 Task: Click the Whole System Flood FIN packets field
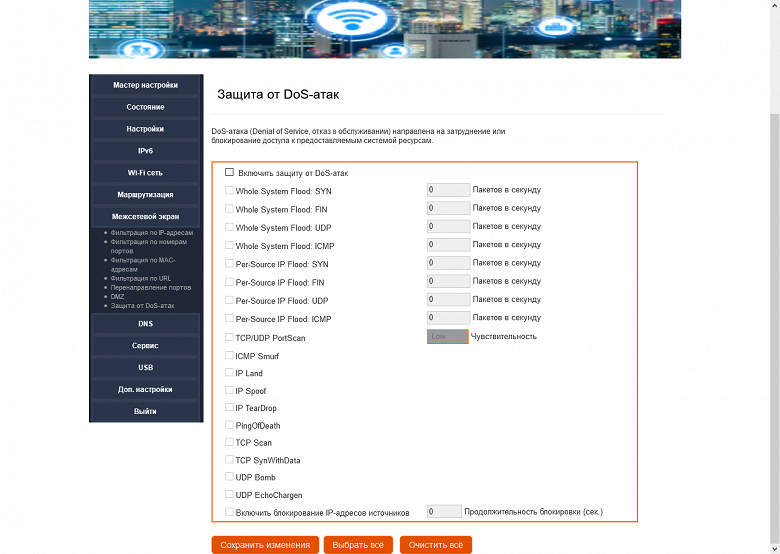pyautogui.click(x=449, y=208)
